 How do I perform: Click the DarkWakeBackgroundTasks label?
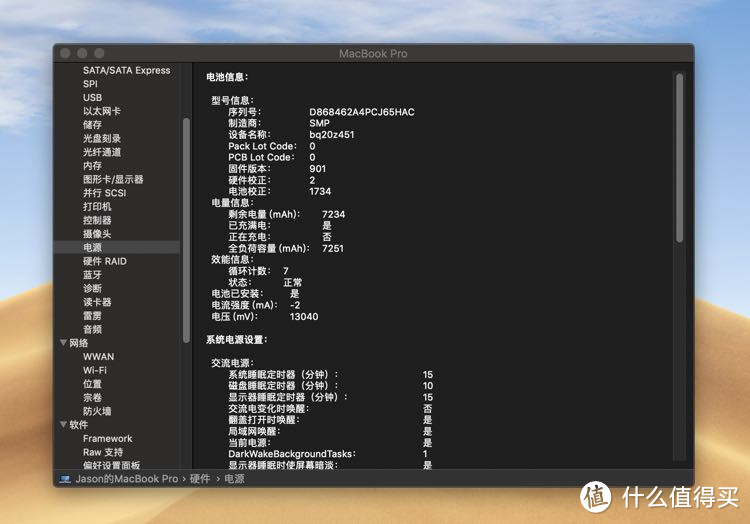click(292, 454)
